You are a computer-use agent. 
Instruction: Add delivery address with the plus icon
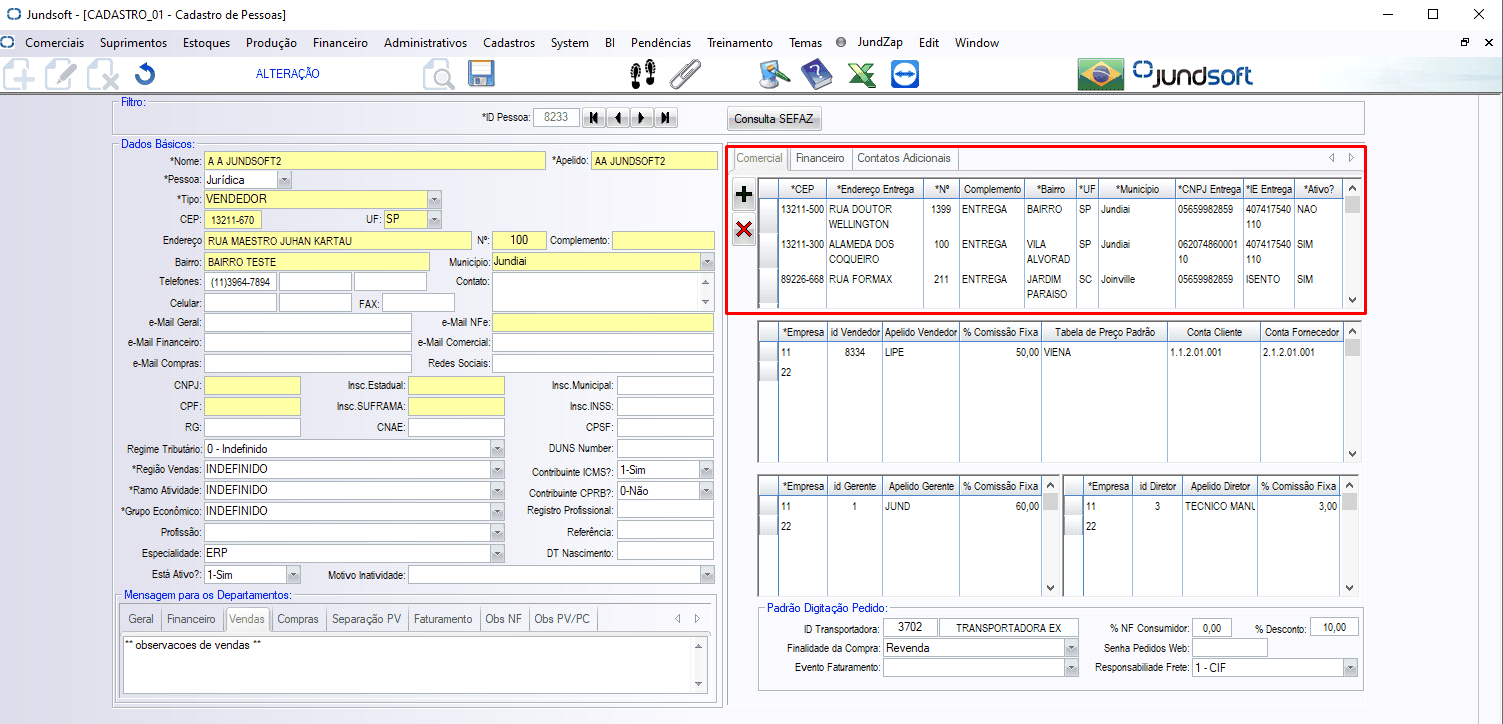pyautogui.click(x=744, y=194)
